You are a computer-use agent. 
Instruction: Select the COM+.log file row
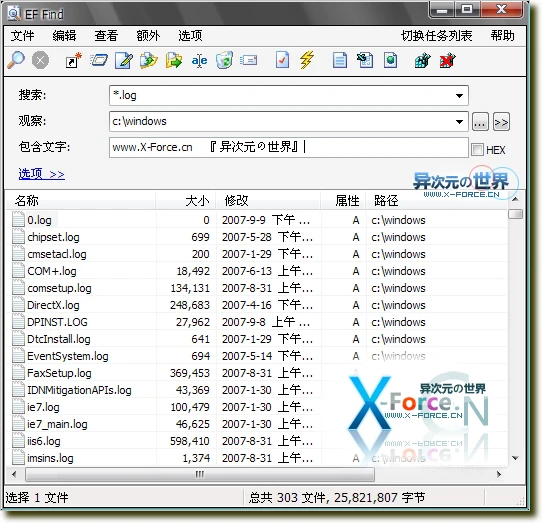point(257,271)
